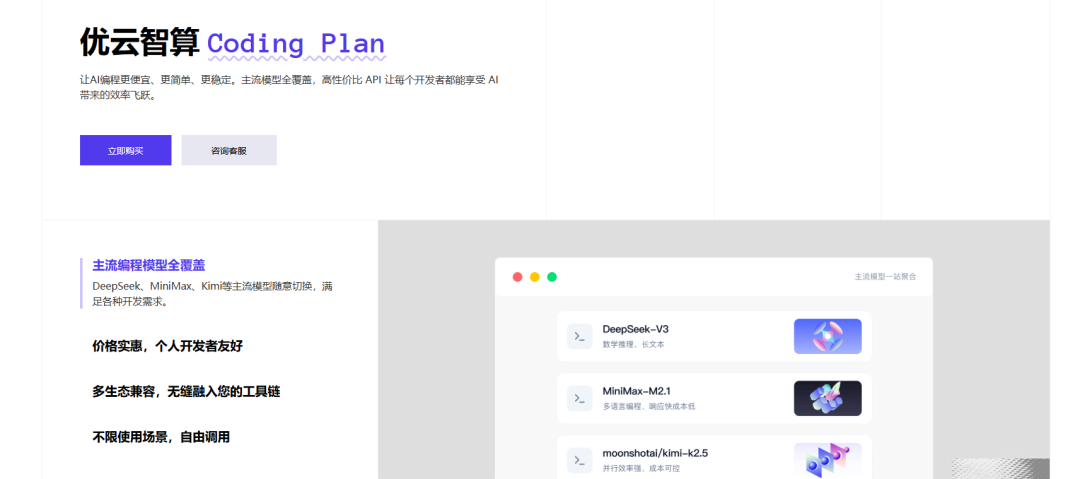
Task: Click the terminal icon beside moonshotai/kimi-k2.5
Action: [x=580, y=460]
